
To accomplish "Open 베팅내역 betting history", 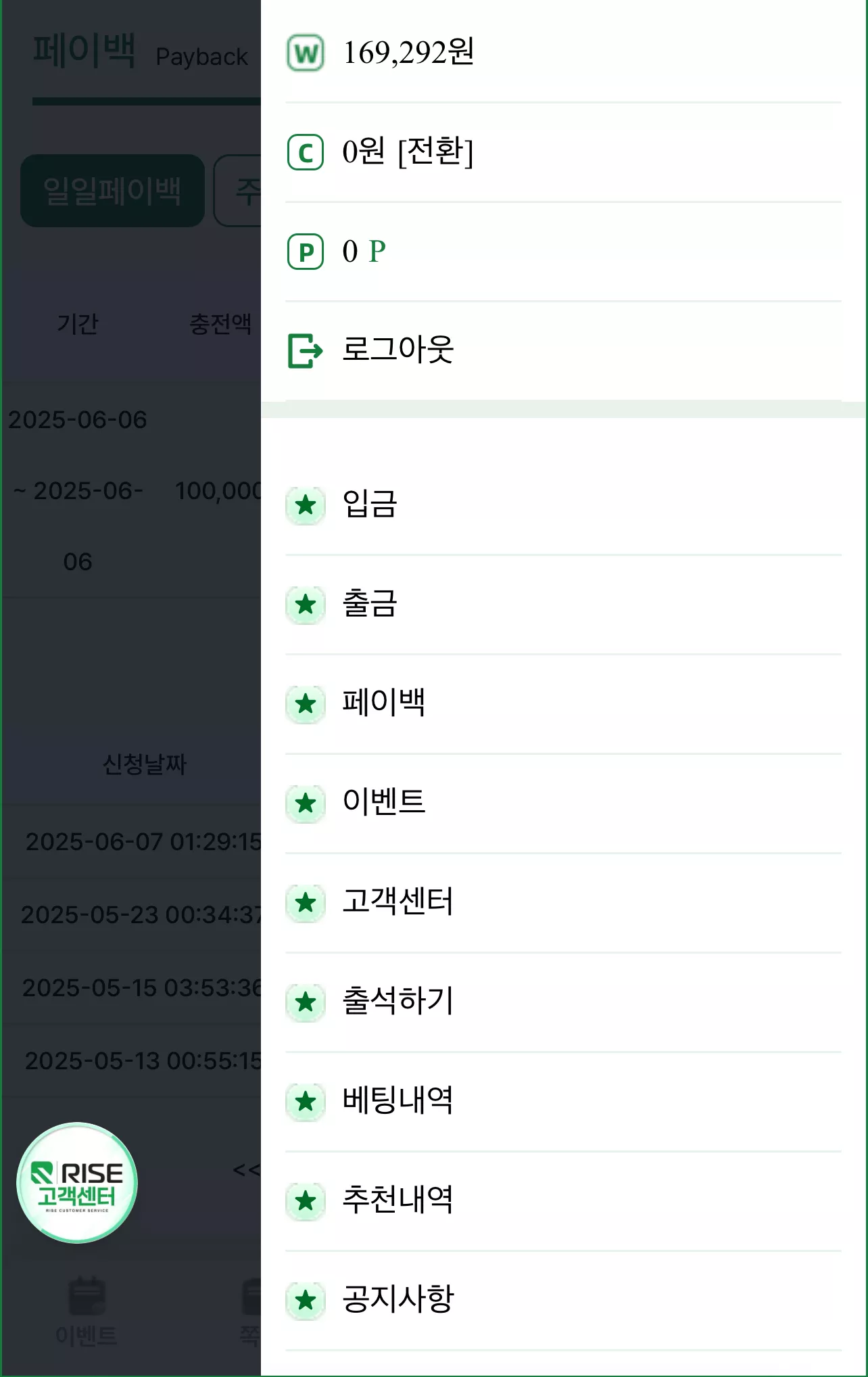I will (563, 1101).
